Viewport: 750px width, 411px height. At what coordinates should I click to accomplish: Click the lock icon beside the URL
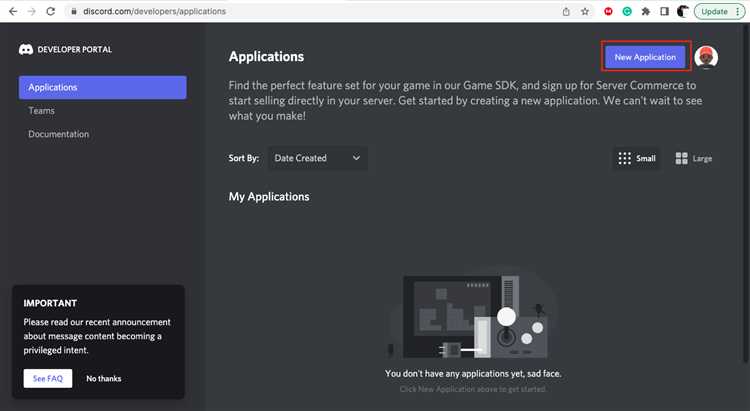tap(74, 11)
